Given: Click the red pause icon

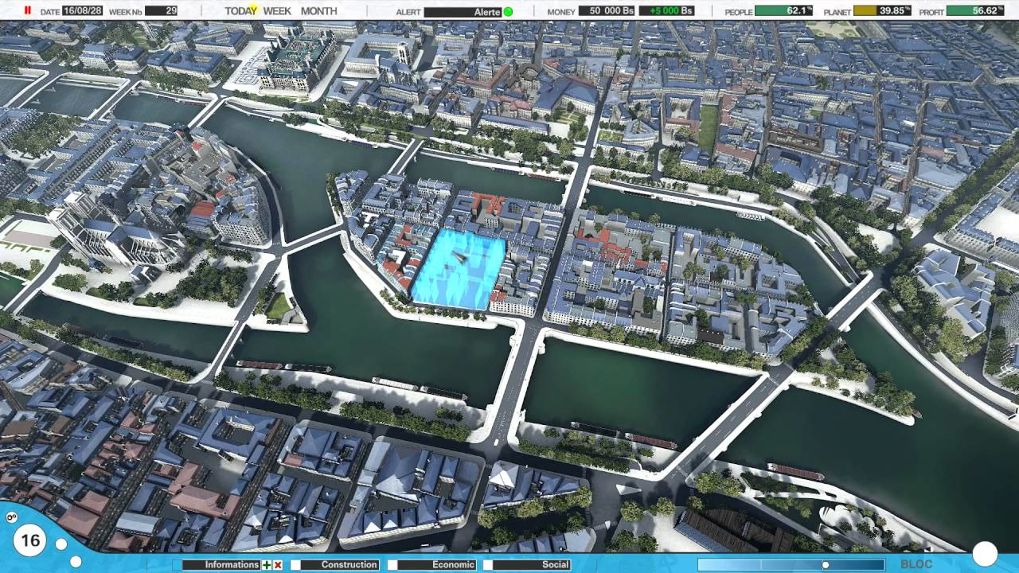Looking at the screenshot, I should click(x=27, y=10).
